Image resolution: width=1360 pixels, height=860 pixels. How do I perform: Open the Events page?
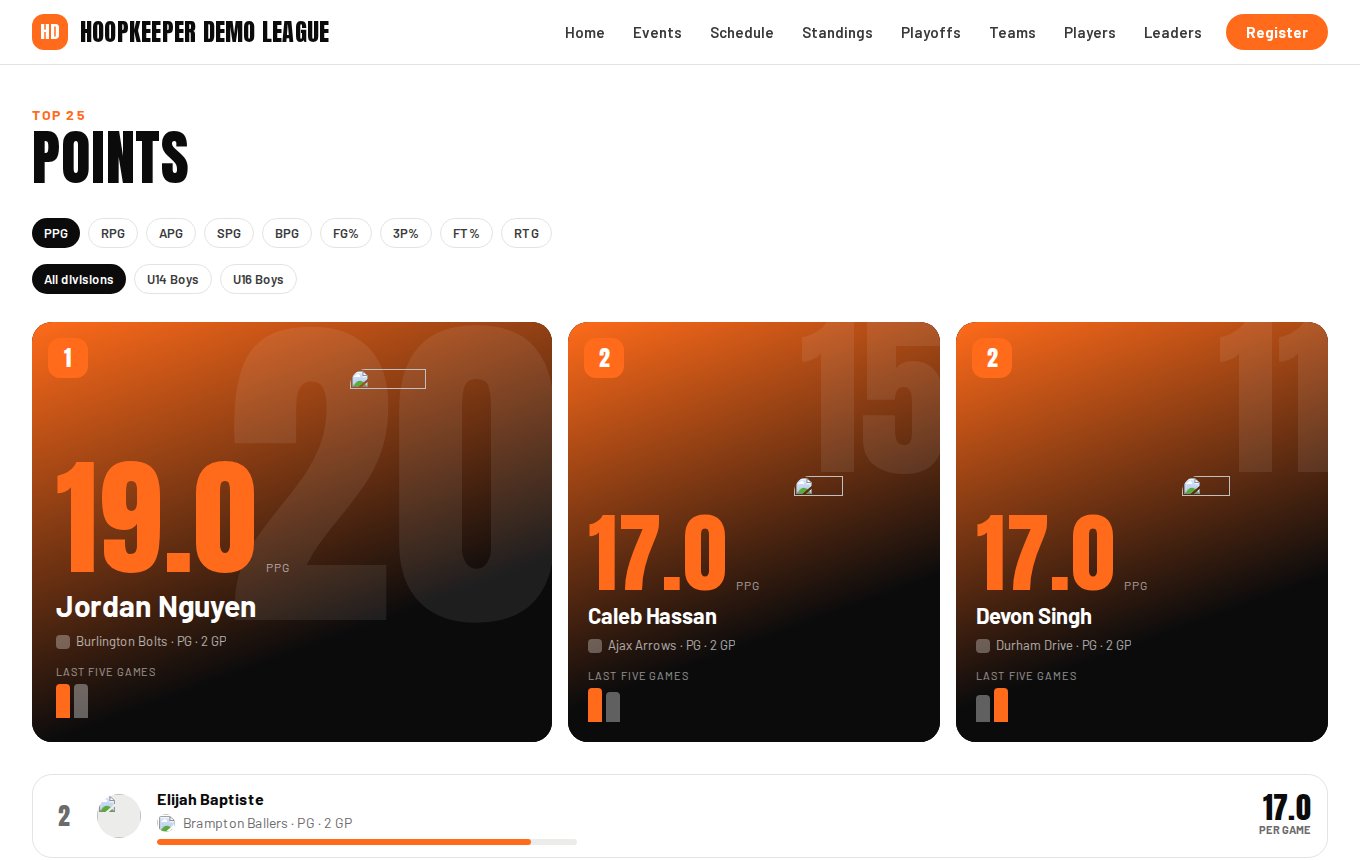click(x=657, y=32)
